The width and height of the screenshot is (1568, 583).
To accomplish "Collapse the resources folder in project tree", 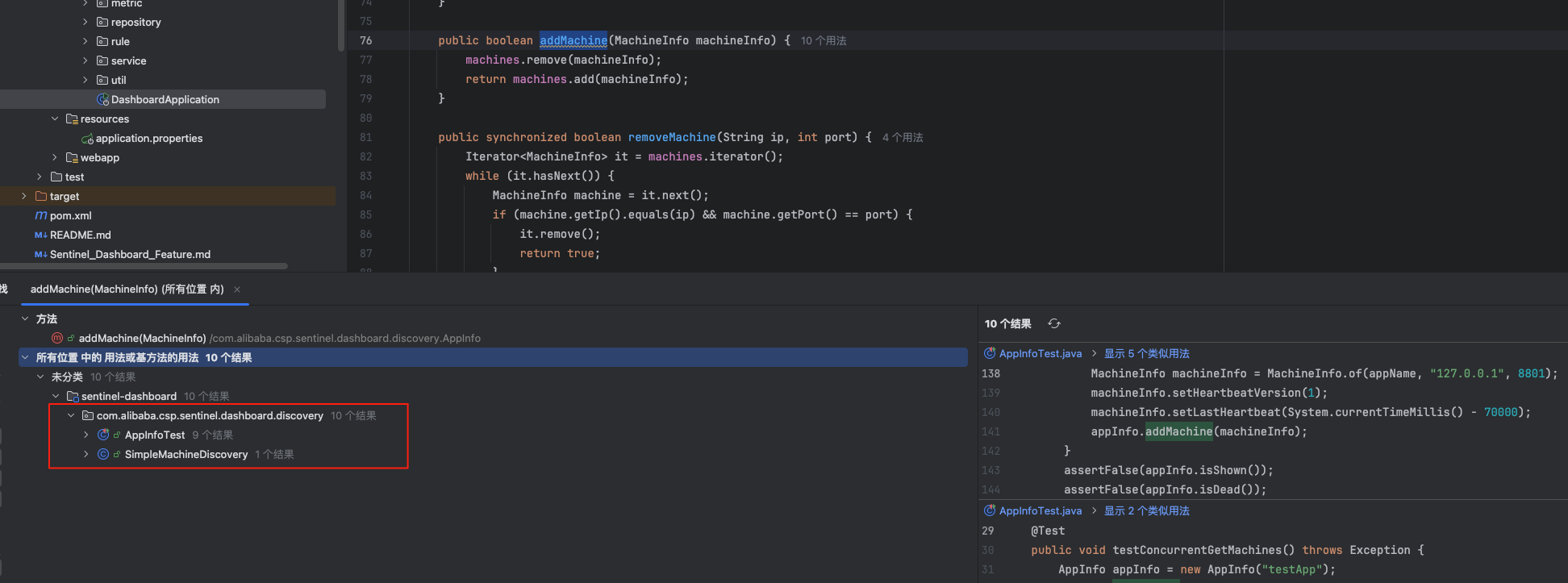I will point(55,119).
